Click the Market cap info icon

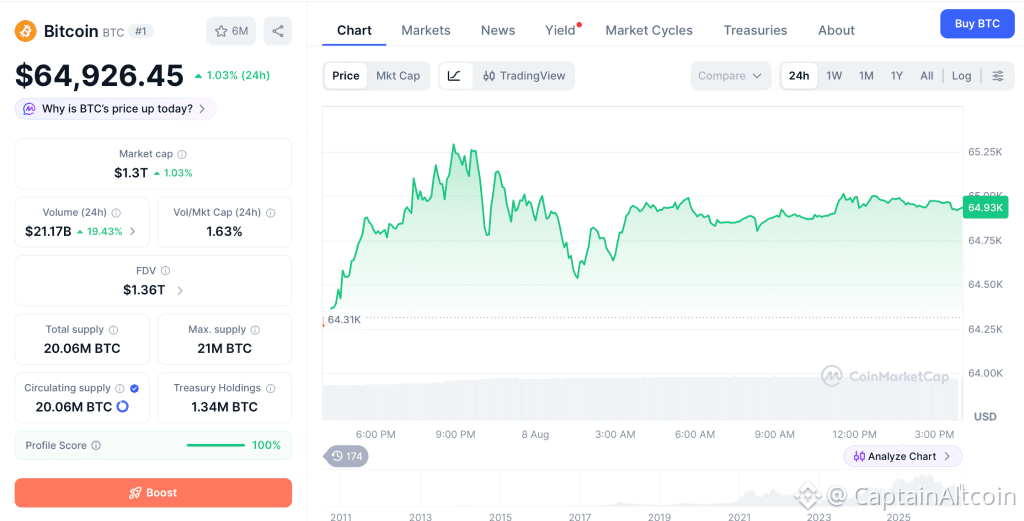[x=182, y=155]
